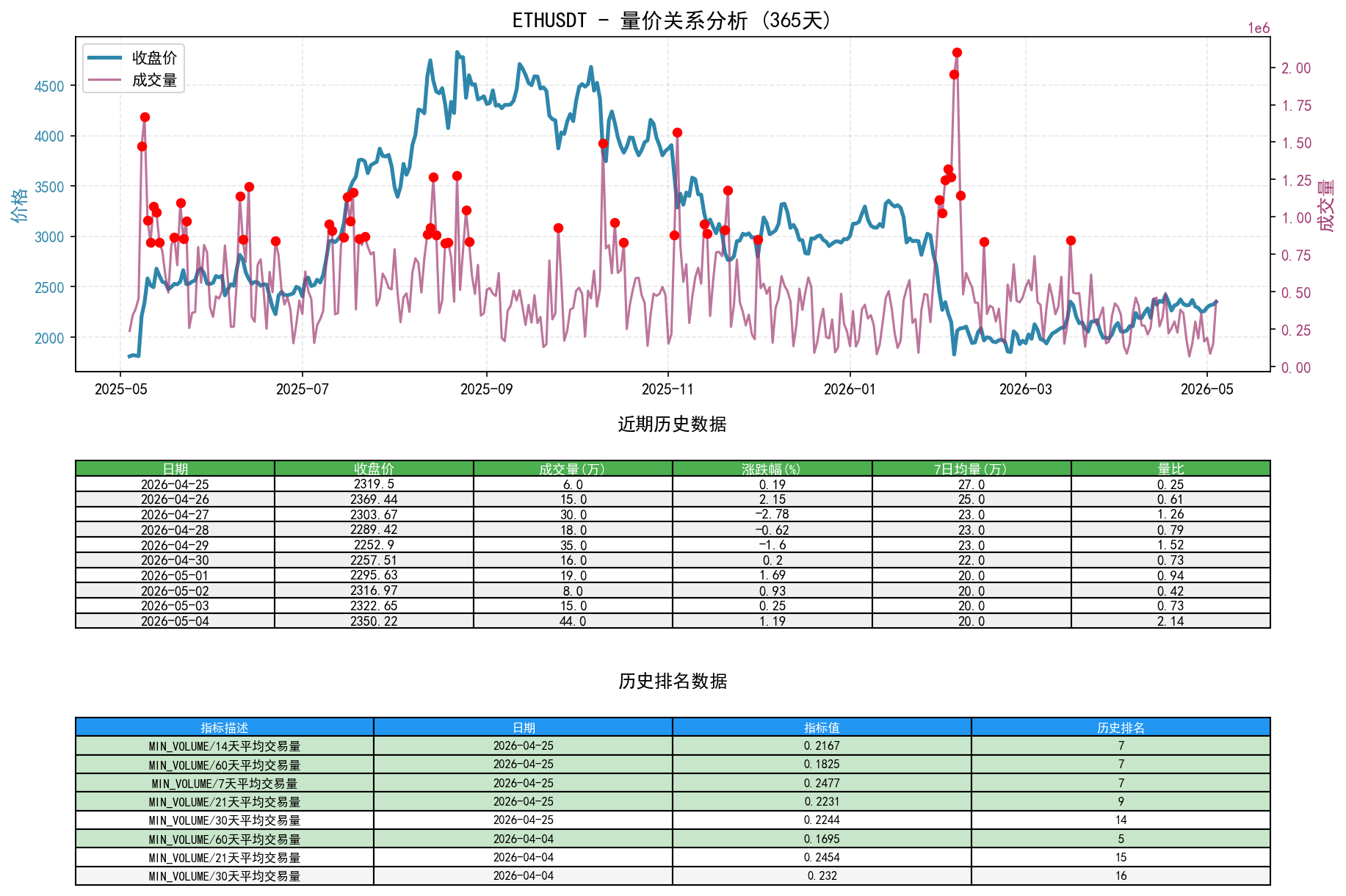Click the indicator value 0.1825
Viewport: 1346px width, 896px height.
click(822, 765)
